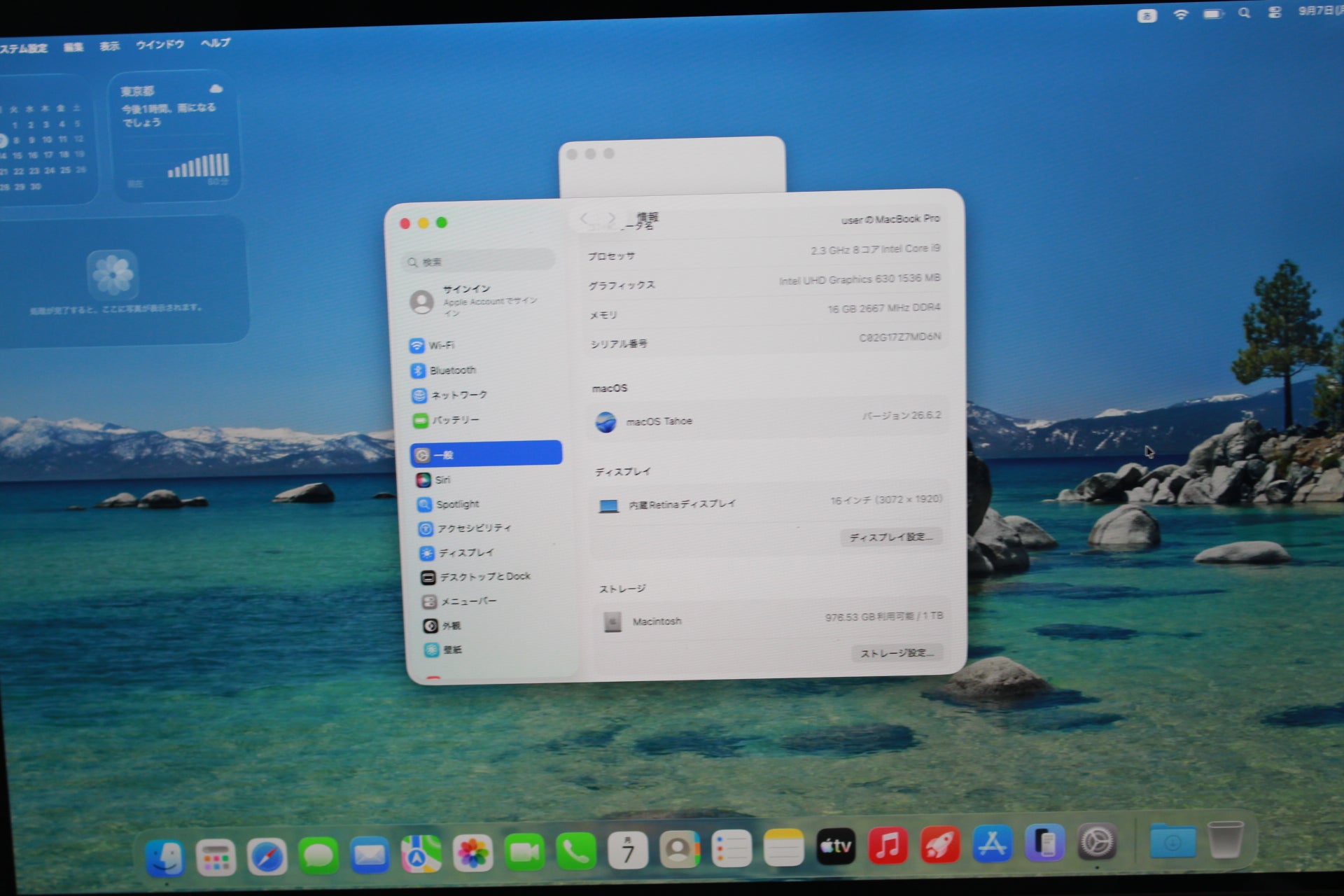Open the システム設定 app menu
Viewport: 1344px width, 896px height.
coord(23,48)
